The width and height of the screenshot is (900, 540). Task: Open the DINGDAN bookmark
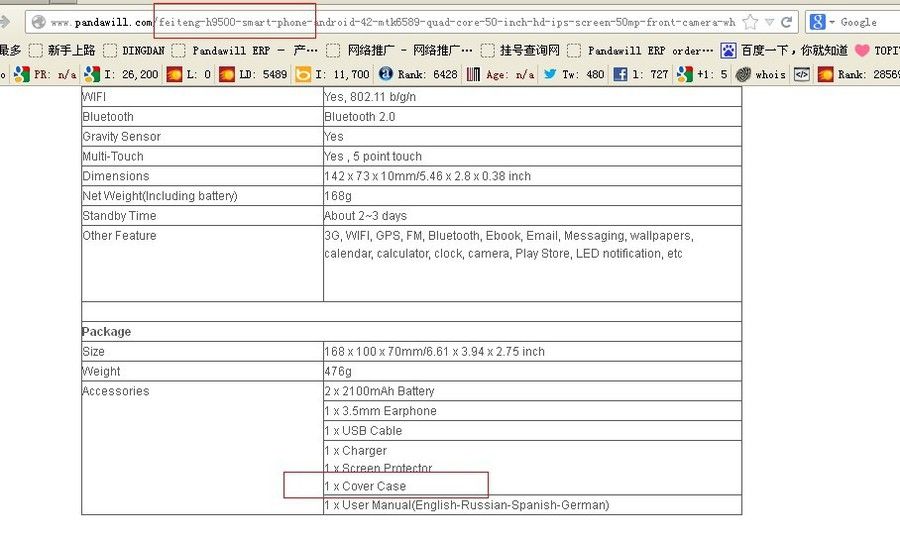(x=134, y=50)
